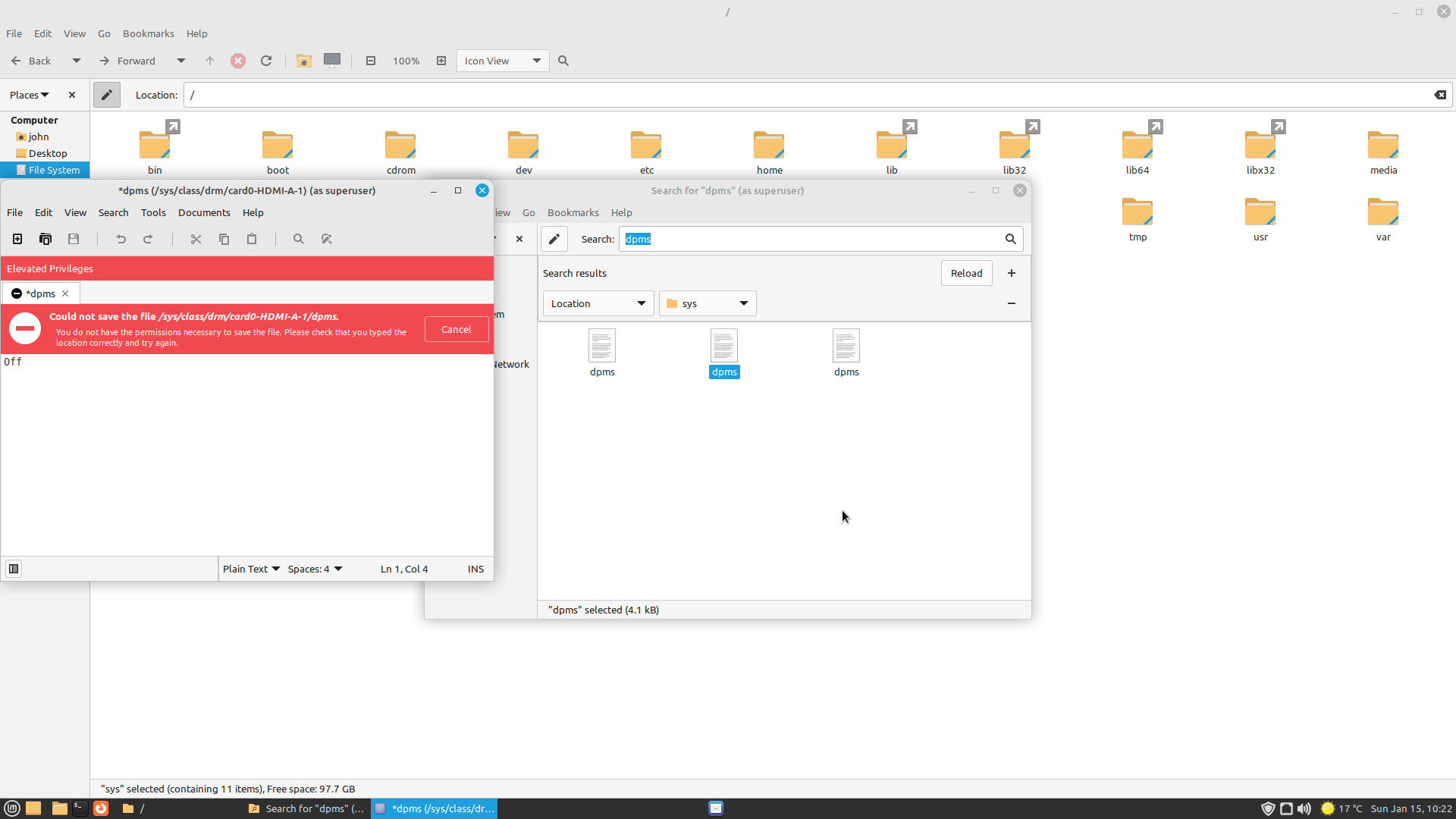Open the Documents menu in text editor

click(x=204, y=212)
